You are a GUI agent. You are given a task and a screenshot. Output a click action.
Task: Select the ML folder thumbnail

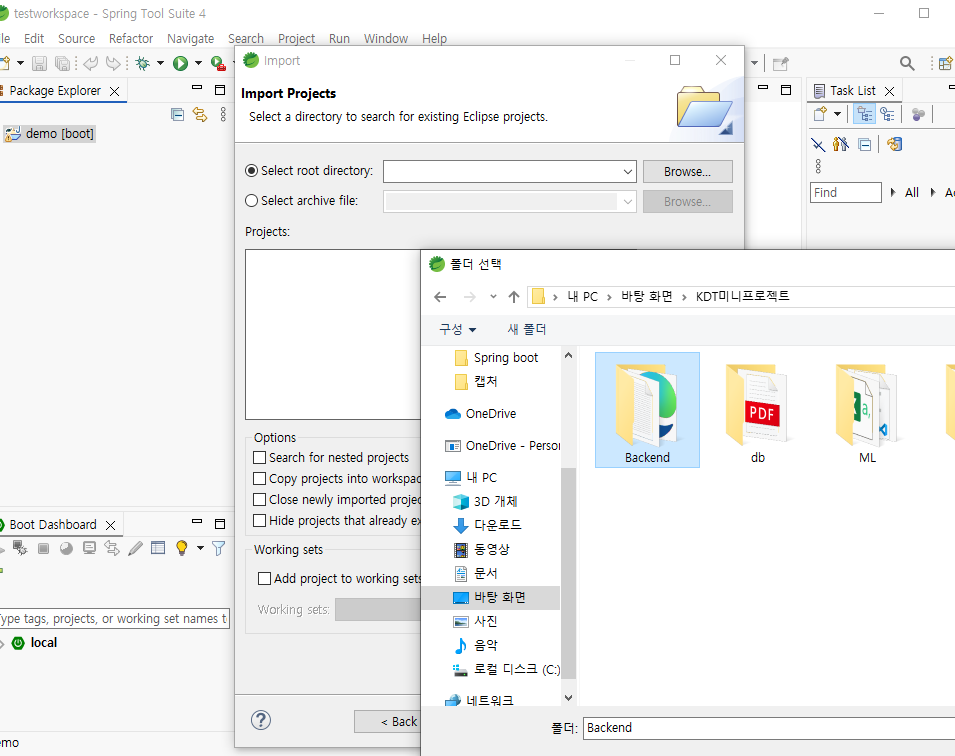pos(867,410)
